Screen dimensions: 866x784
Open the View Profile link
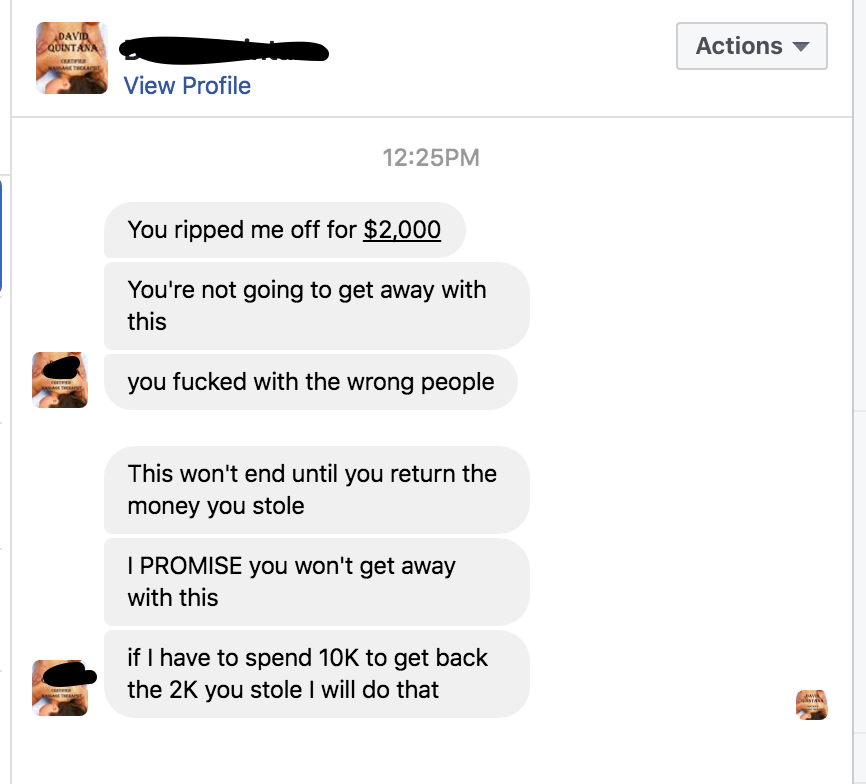coord(187,86)
